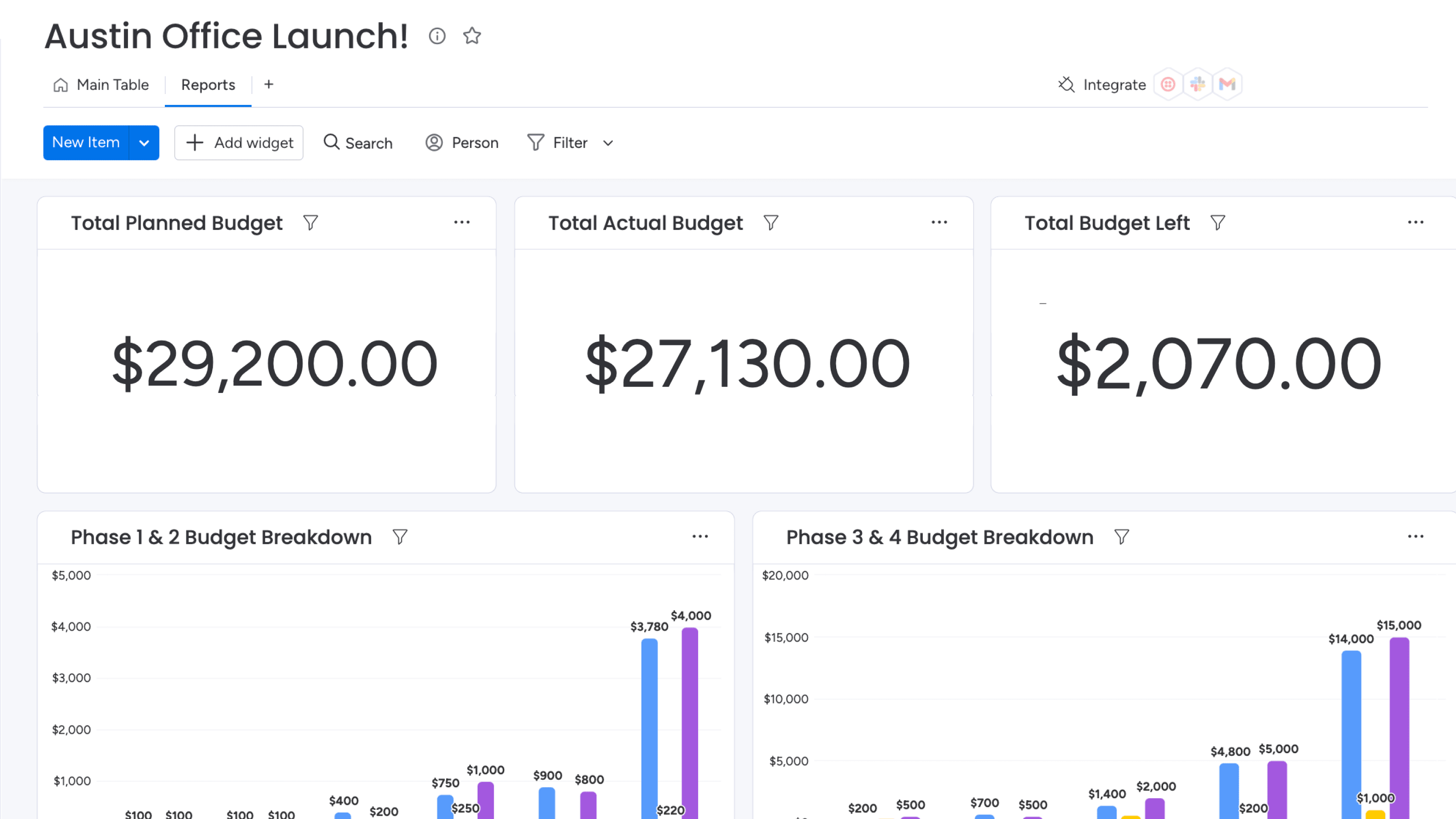1456x819 pixels.
Task: Click the purple $4,000 bar
Action: click(690, 723)
